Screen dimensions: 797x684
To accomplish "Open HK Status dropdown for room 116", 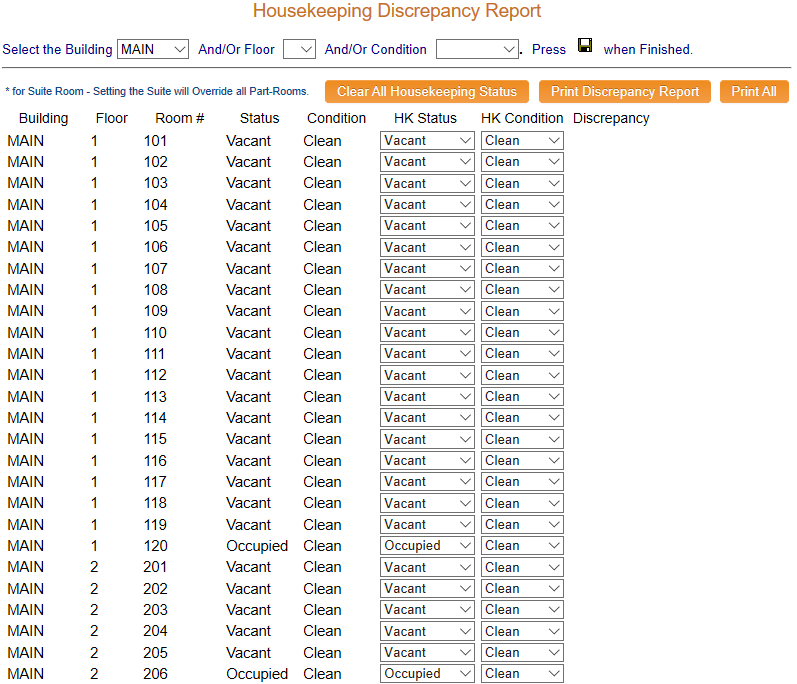I will (x=427, y=461).
